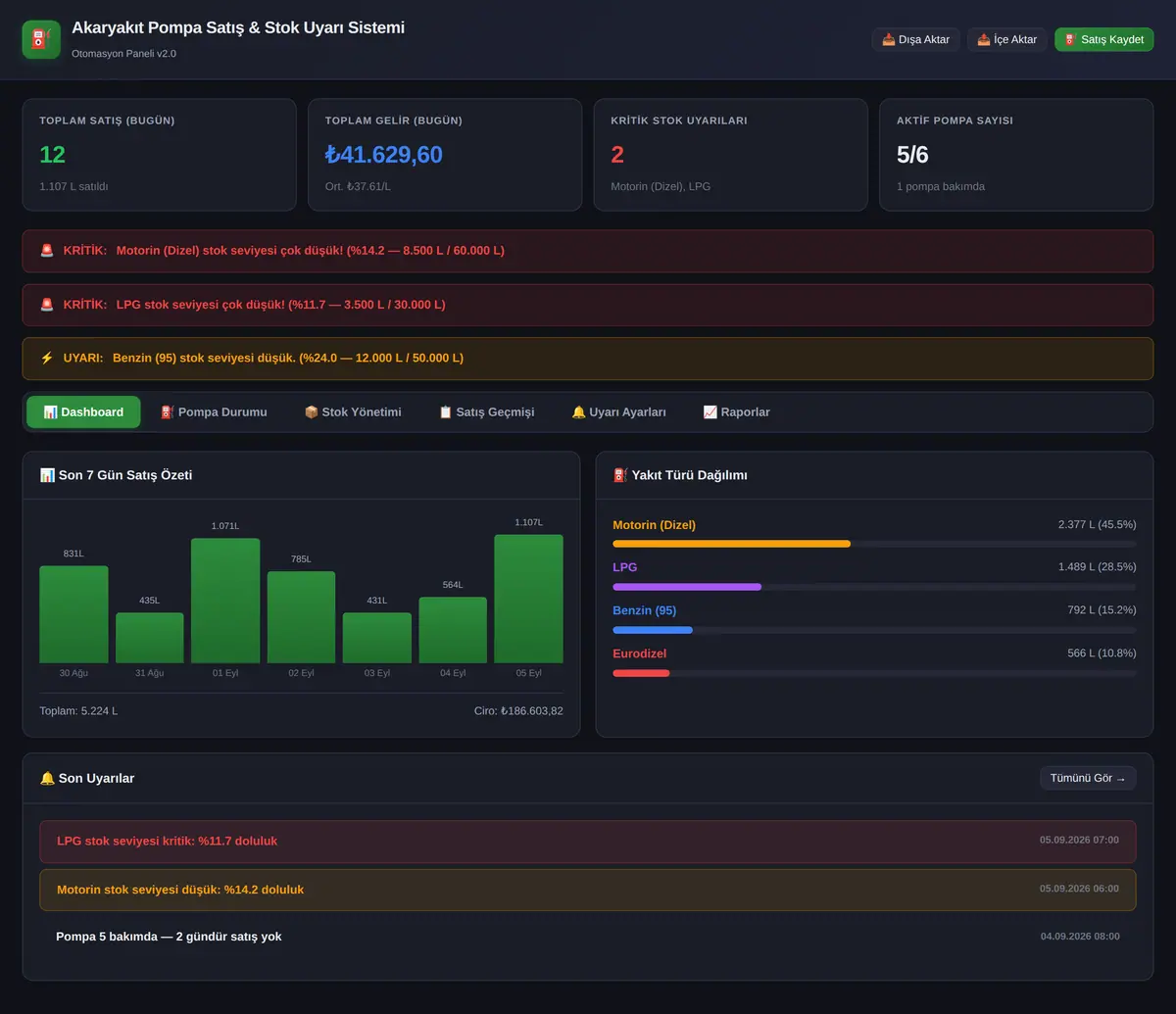Click the 'Toplam: 5.224 L' summary text
This screenshot has height=1014, width=1176.
tap(78, 710)
